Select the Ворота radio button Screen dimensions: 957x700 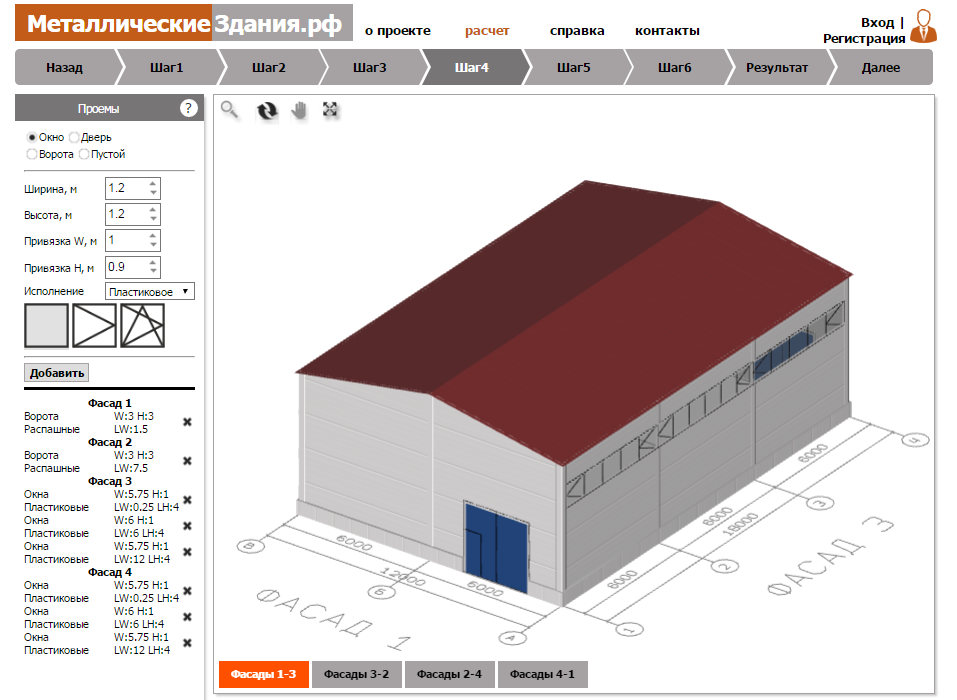pos(32,154)
